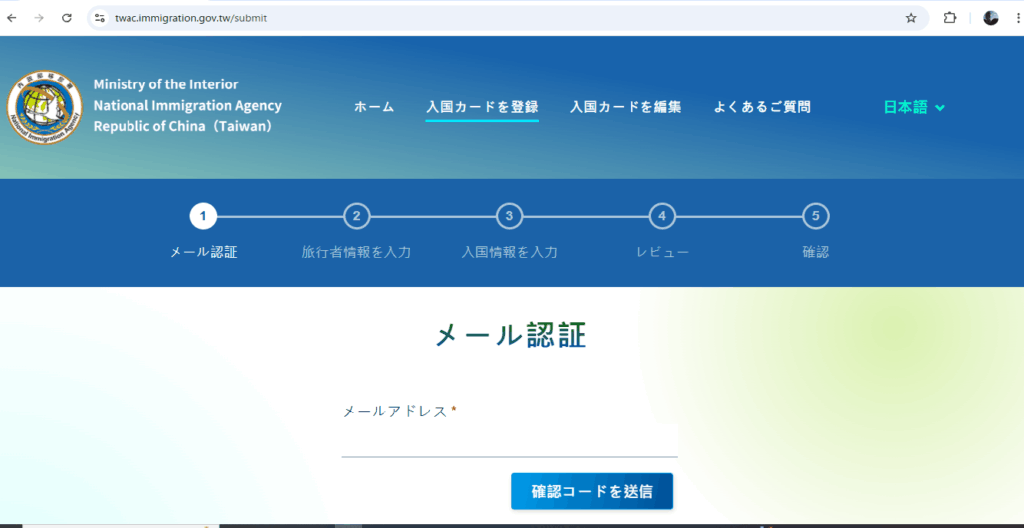1024x528 pixels.
Task: Click the メールアドレス input field
Action: click(509, 441)
